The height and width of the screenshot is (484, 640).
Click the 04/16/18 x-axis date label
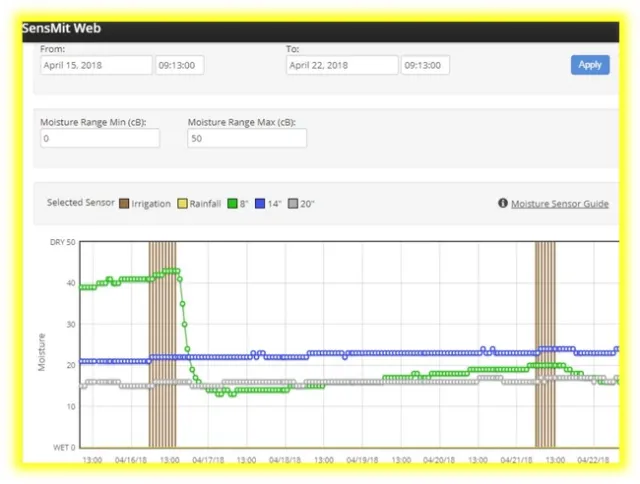[x=131, y=460]
